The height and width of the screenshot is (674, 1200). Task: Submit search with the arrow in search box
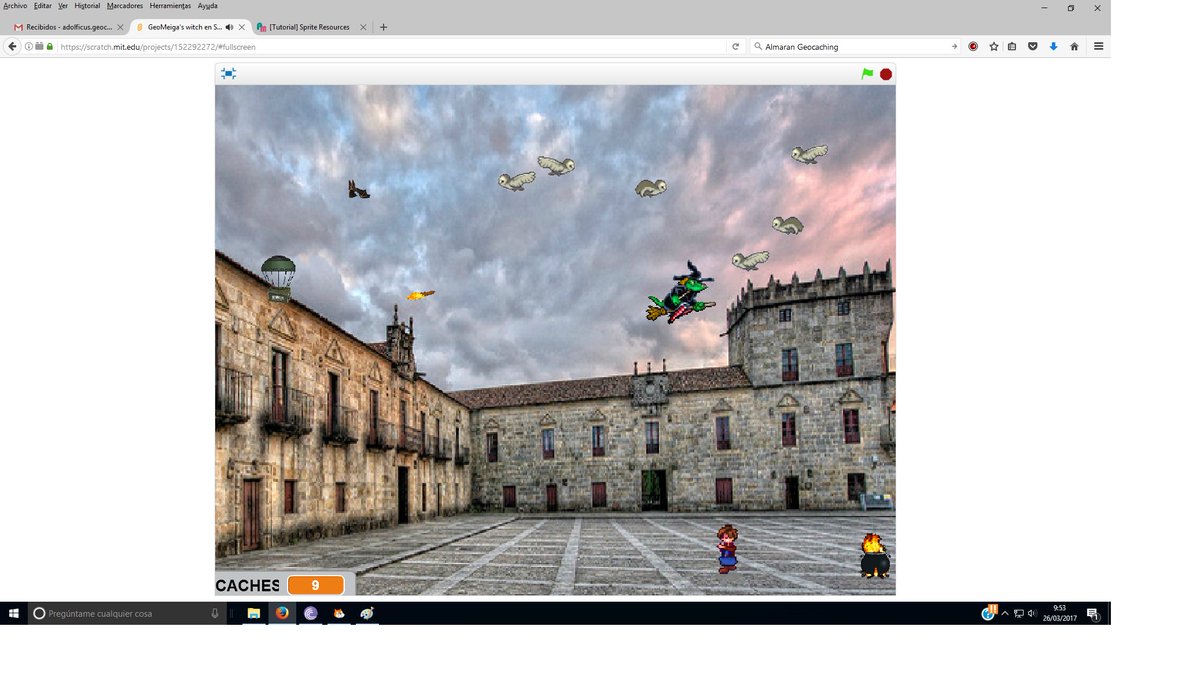coord(954,47)
